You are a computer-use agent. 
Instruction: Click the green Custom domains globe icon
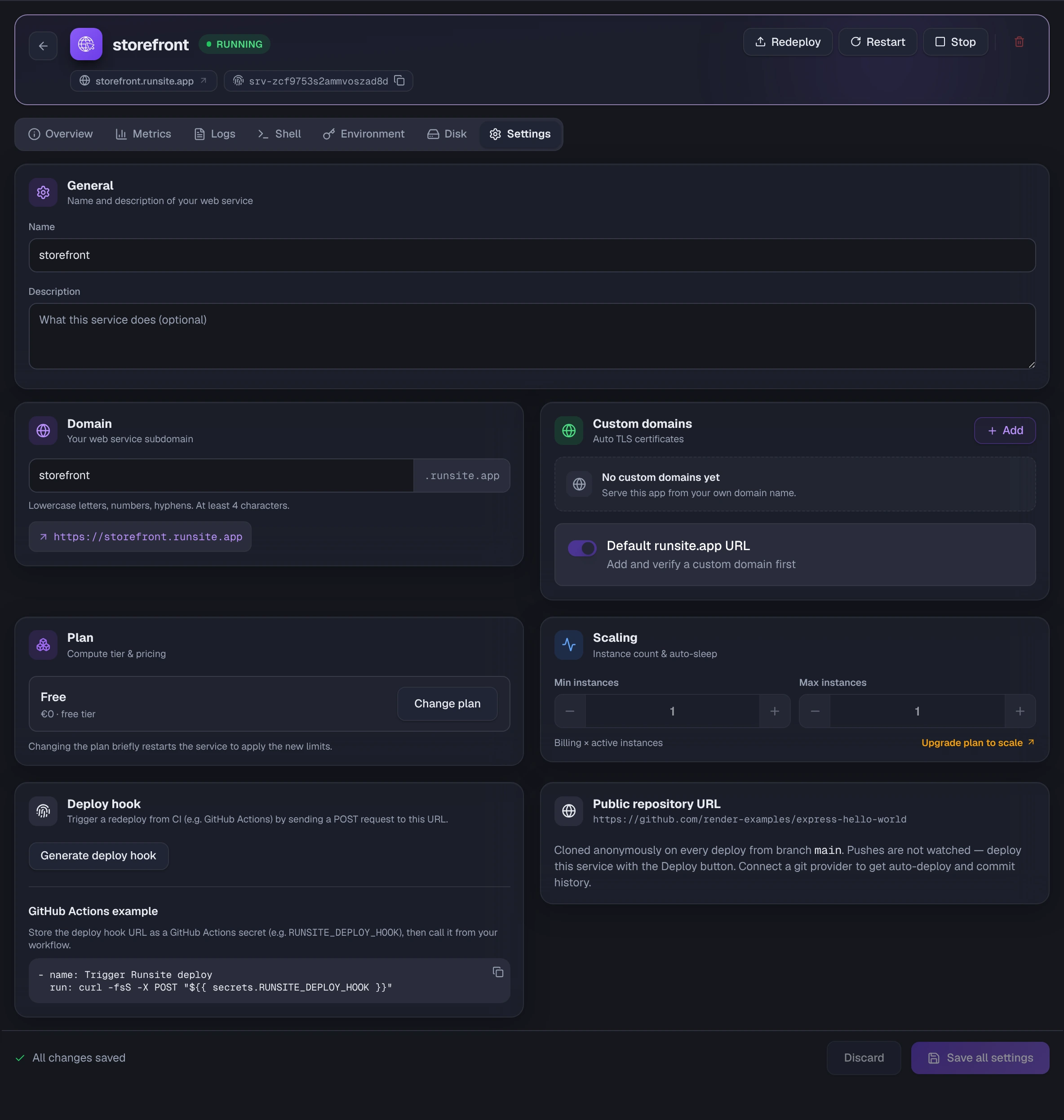point(569,431)
